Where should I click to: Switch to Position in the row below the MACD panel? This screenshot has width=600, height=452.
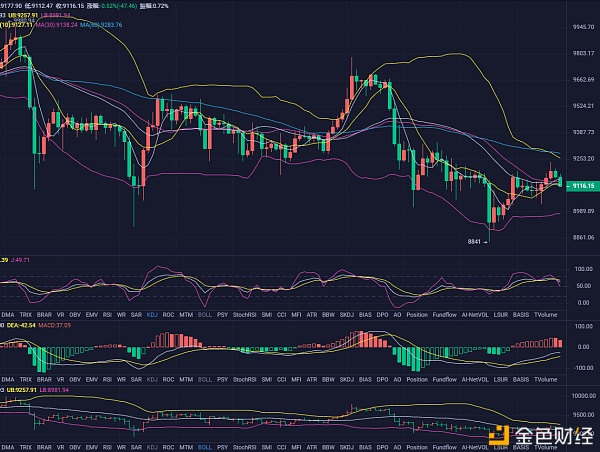click(417, 379)
